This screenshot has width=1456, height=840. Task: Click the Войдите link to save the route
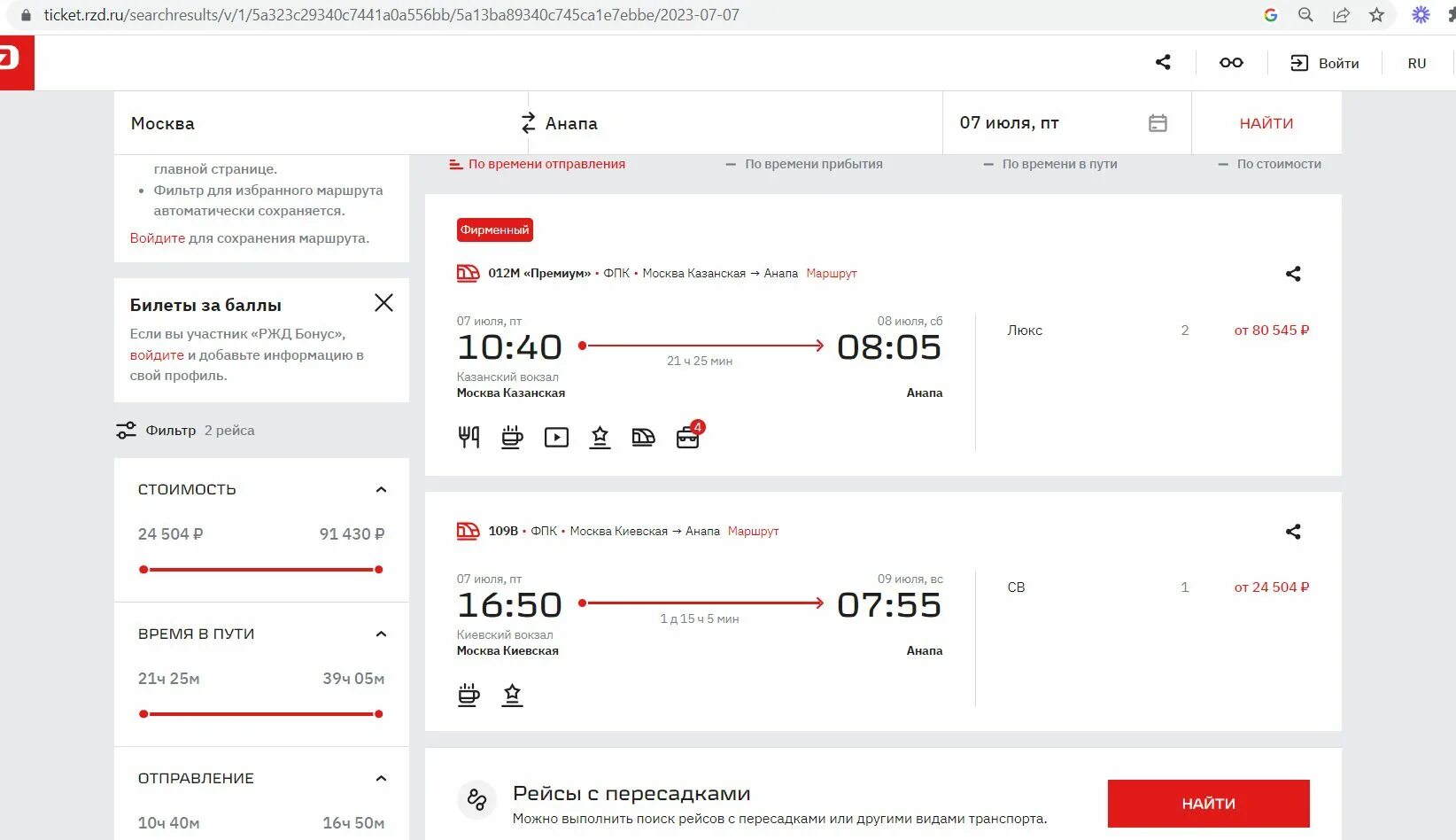pos(158,237)
